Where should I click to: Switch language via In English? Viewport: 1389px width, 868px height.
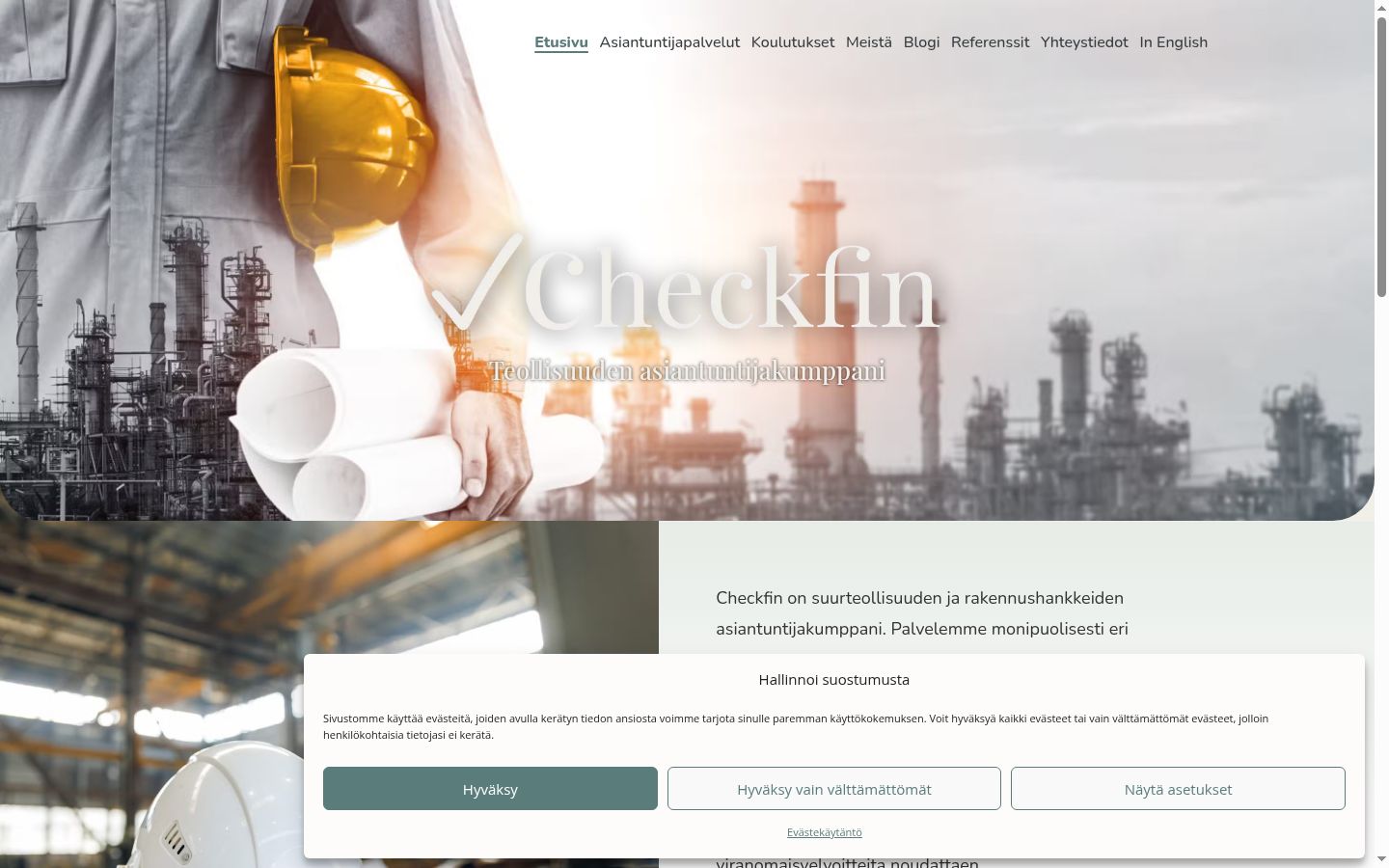click(1173, 42)
